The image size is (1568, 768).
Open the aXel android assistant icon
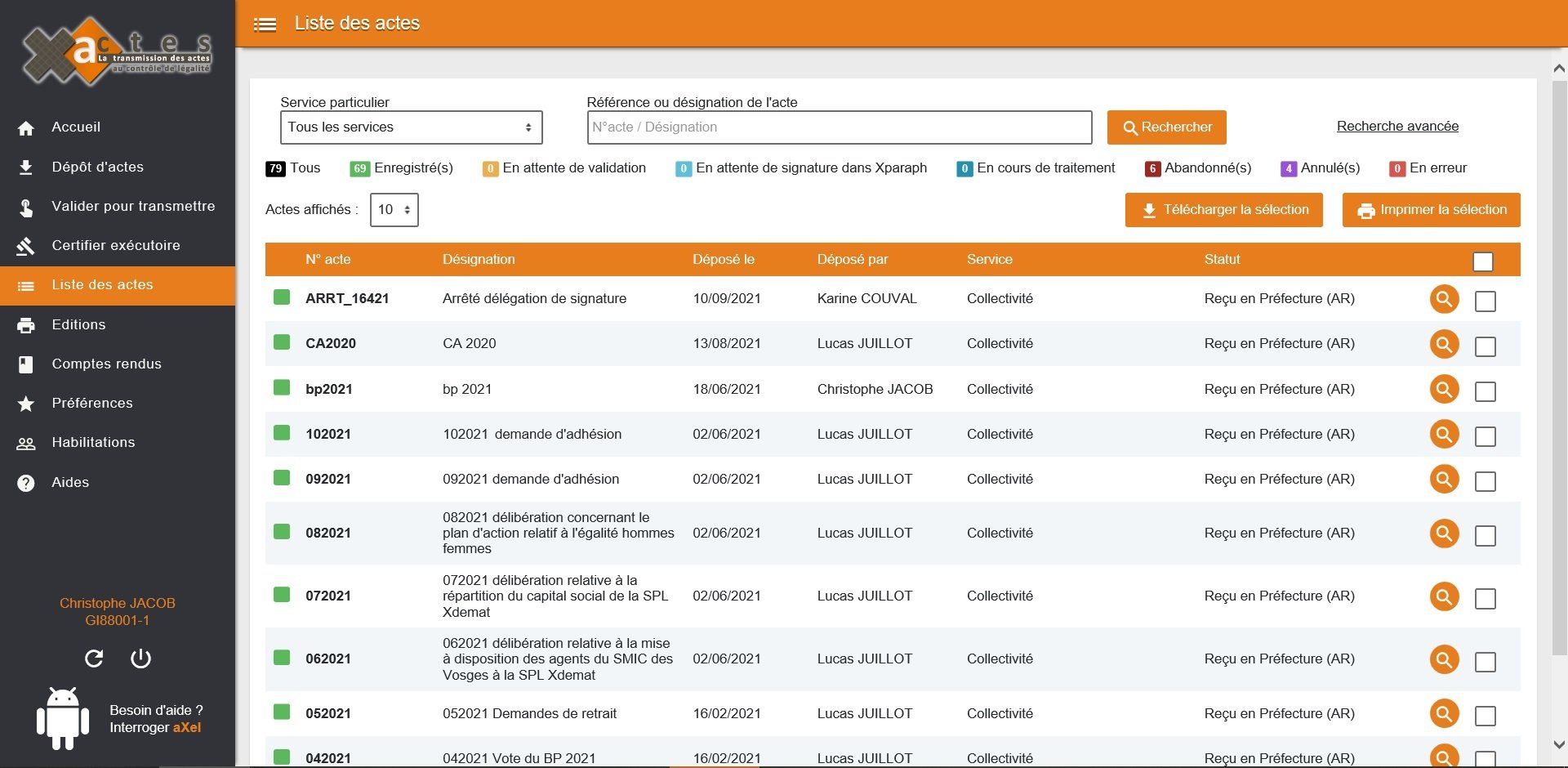click(x=63, y=718)
